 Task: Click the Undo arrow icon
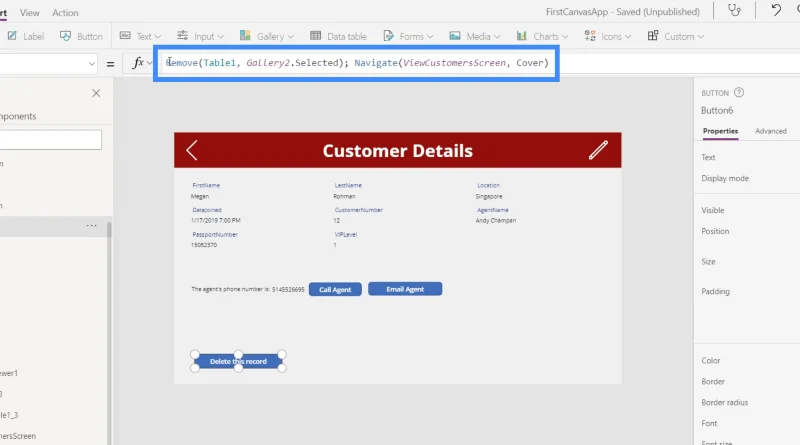point(776,10)
